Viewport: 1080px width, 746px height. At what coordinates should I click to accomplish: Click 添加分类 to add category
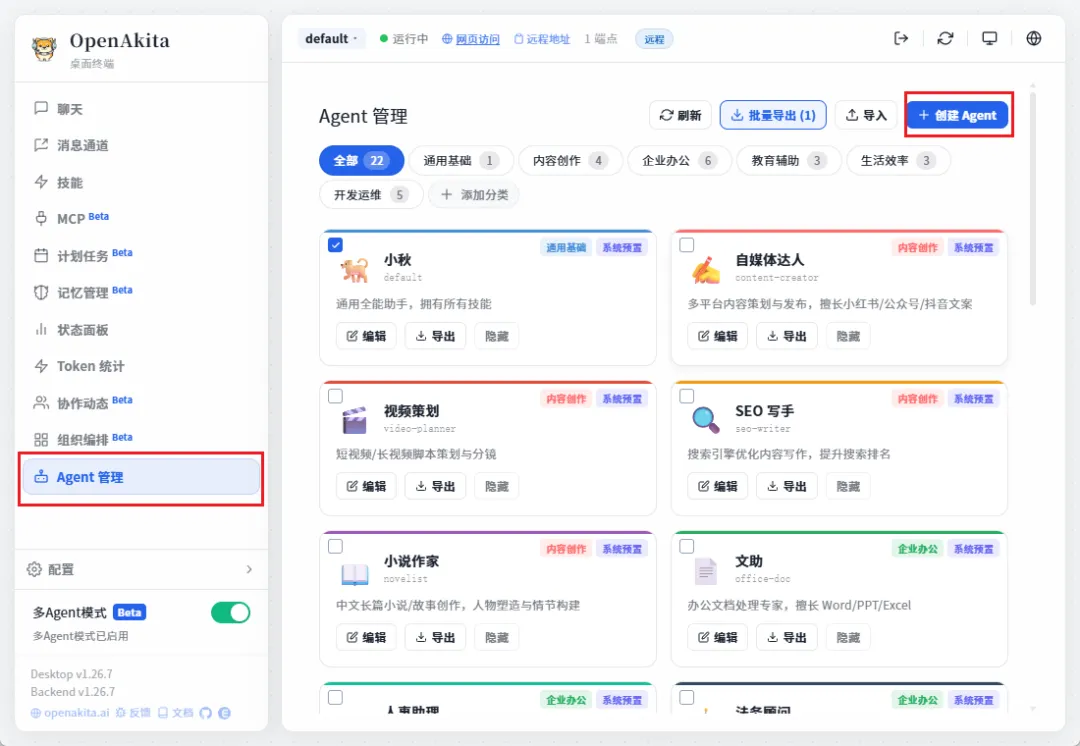click(x=474, y=195)
